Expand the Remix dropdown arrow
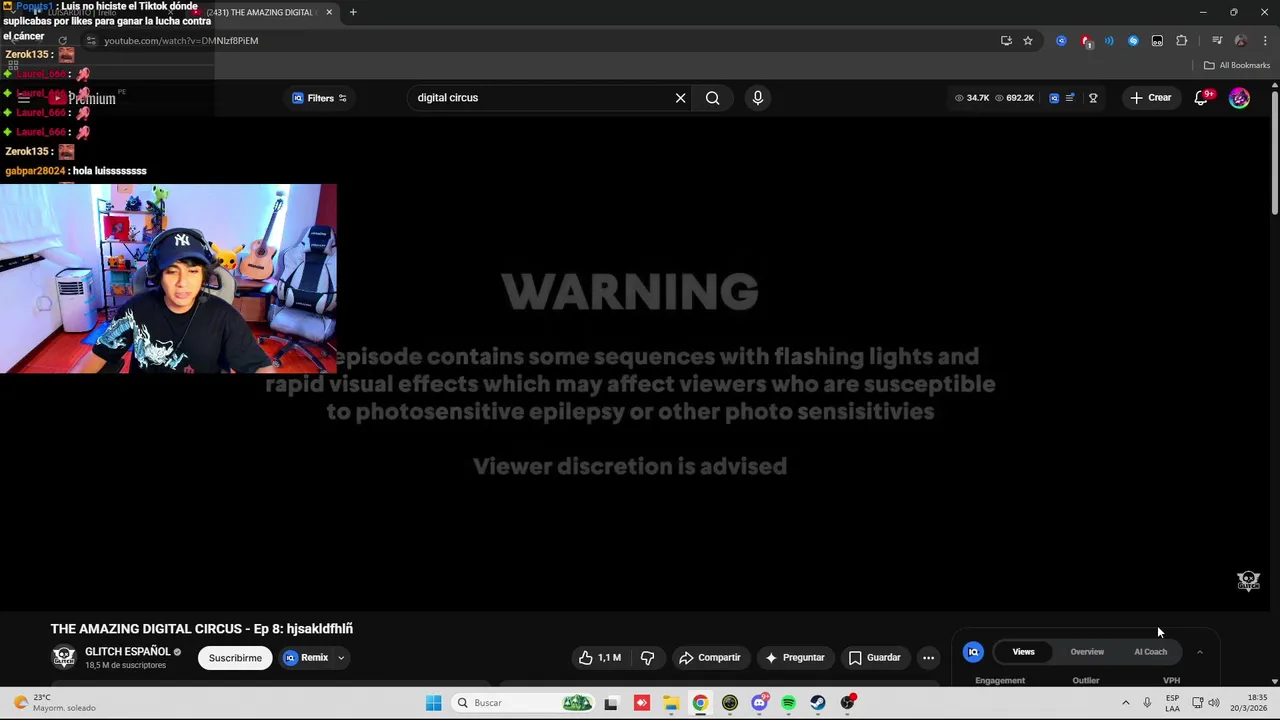 (341, 658)
